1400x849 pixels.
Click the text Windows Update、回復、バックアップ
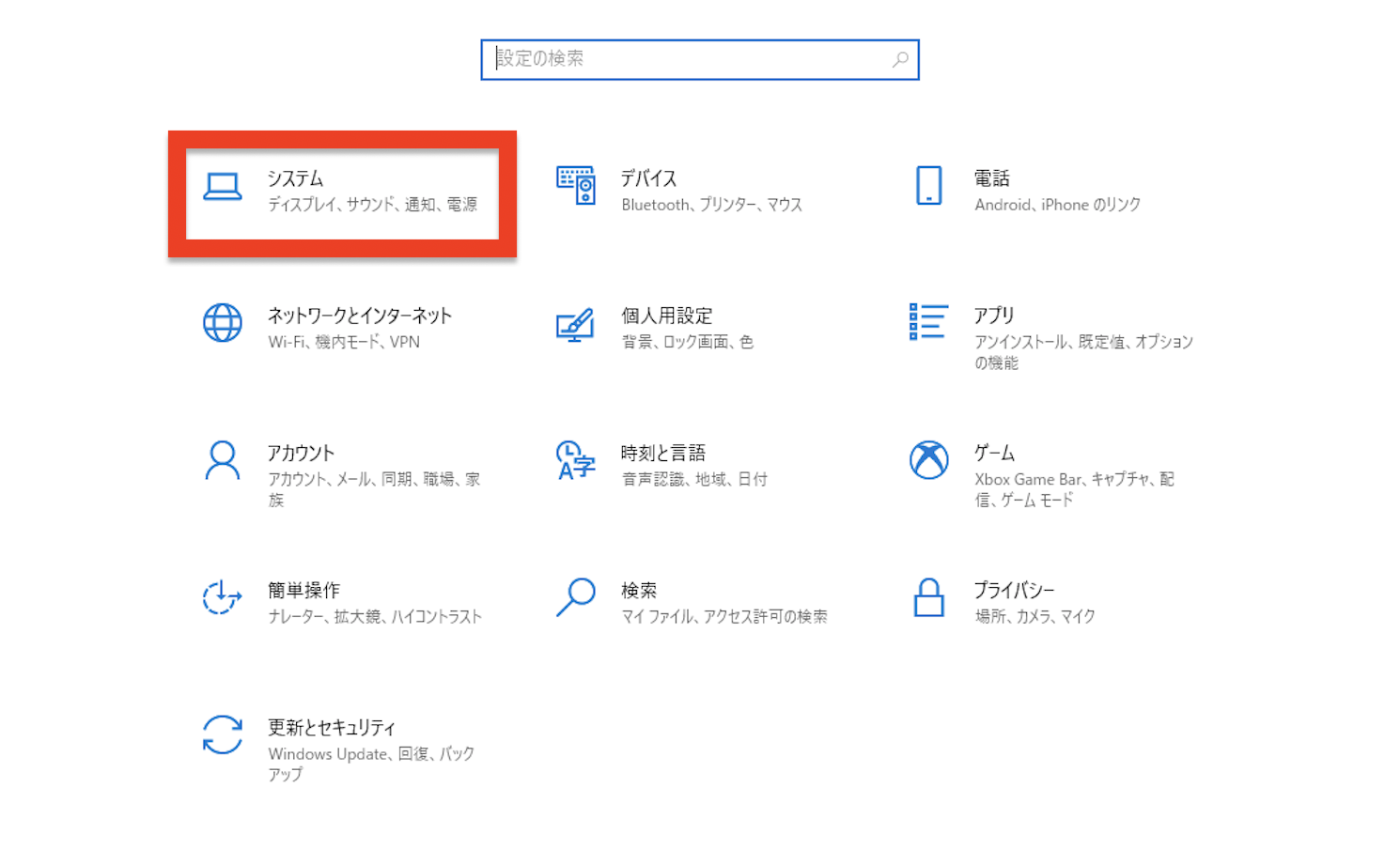pos(372,764)
